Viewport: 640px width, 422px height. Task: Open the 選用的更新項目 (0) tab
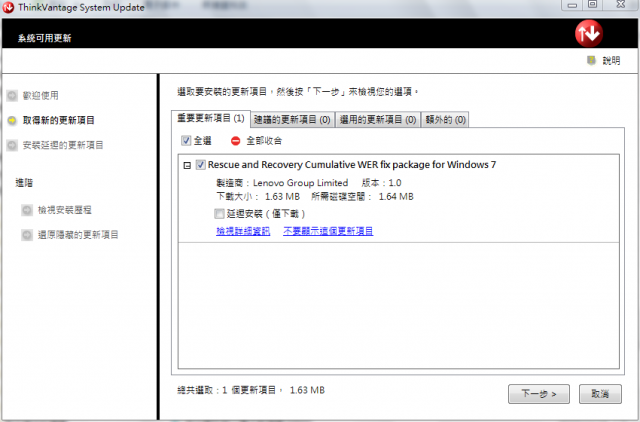pos(376,120)
